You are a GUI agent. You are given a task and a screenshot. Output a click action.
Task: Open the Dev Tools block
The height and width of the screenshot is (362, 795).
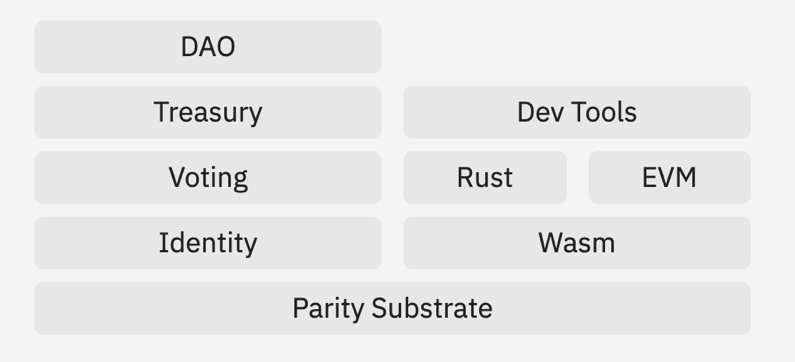point(577,112)
